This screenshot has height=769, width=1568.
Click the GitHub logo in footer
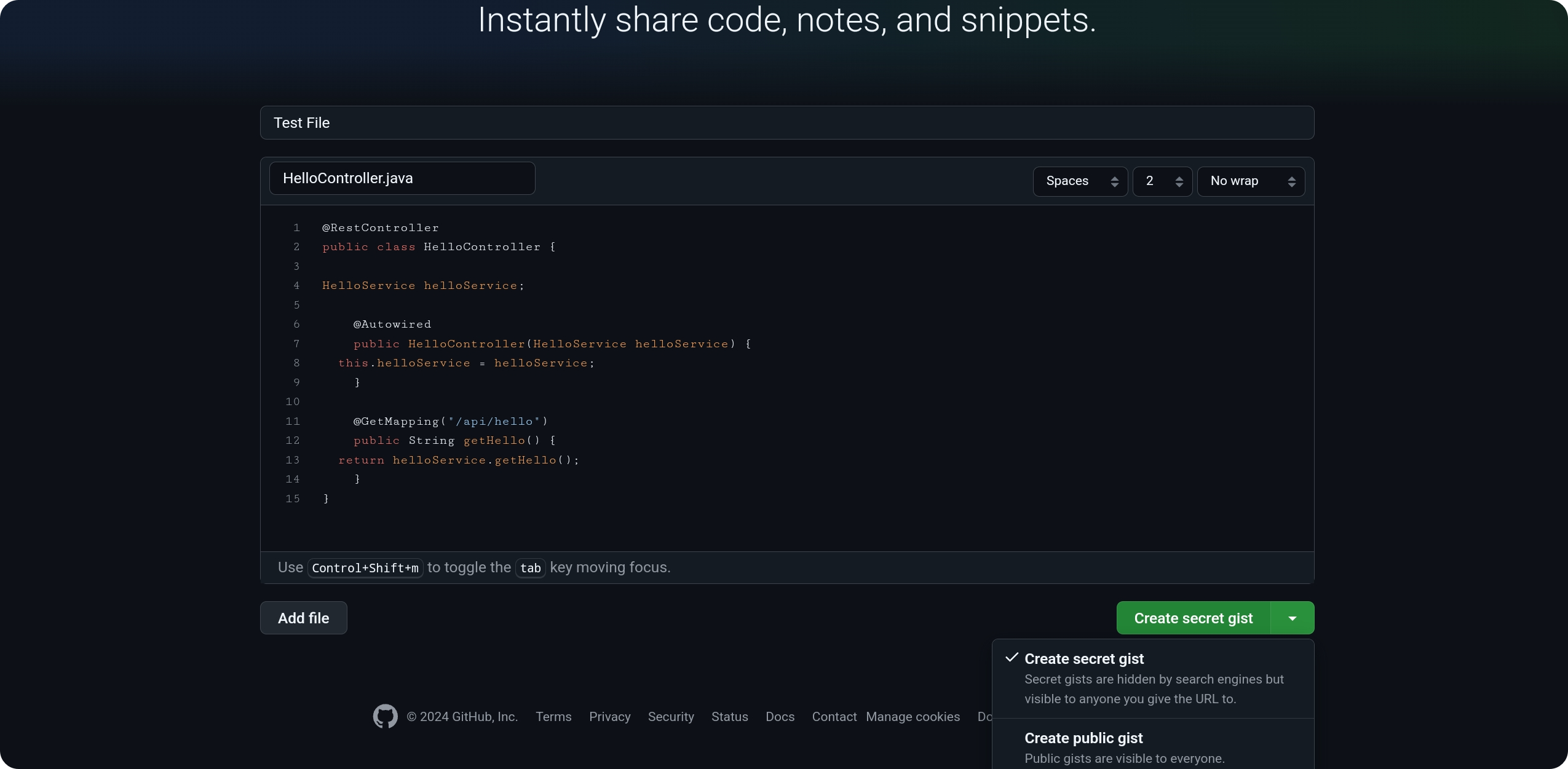pyautogui.click(x=385, y=716)
